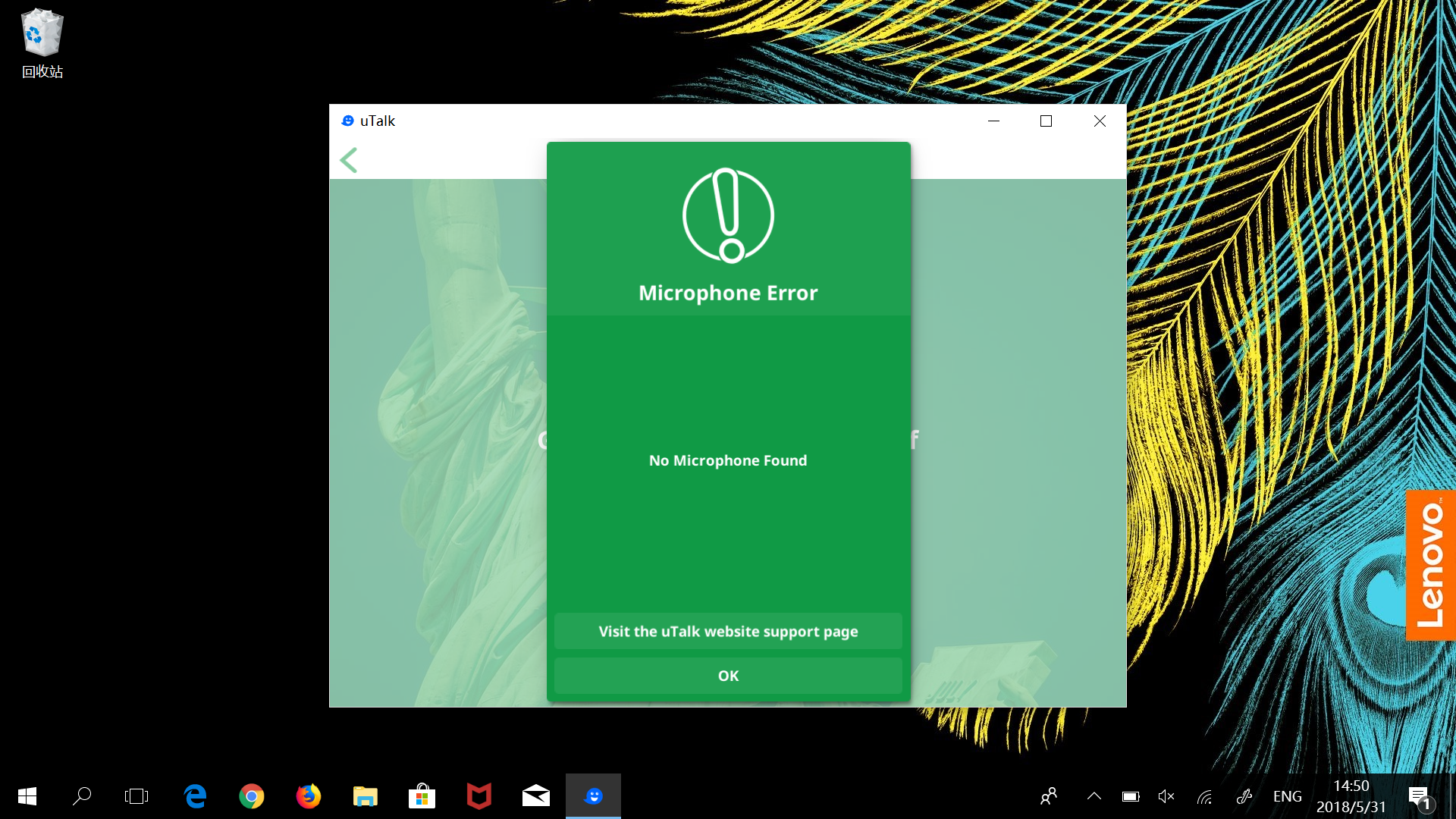Switch ENG input language
The height and width of the screenshot is (819, 1456).
(x=1287, y=796)
